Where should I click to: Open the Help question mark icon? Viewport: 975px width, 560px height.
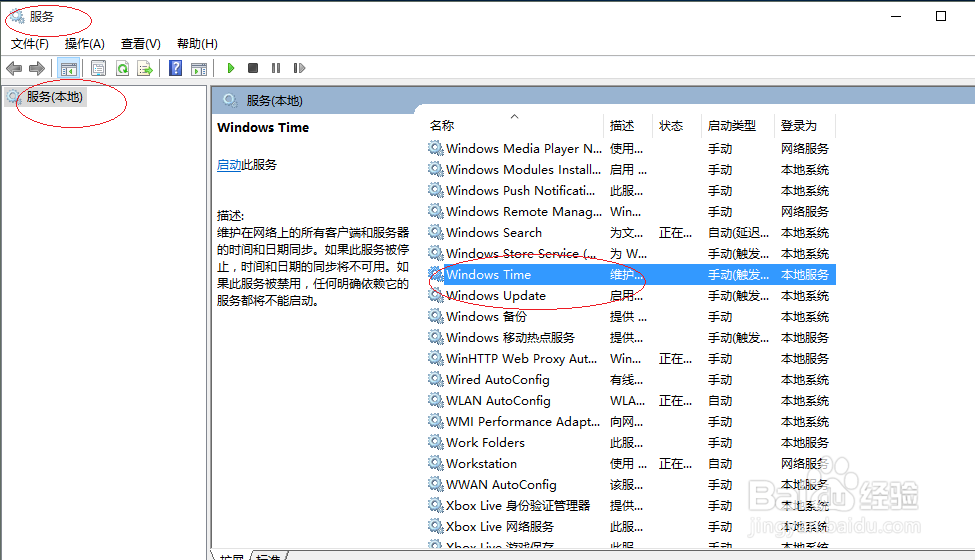pos(175,68)
